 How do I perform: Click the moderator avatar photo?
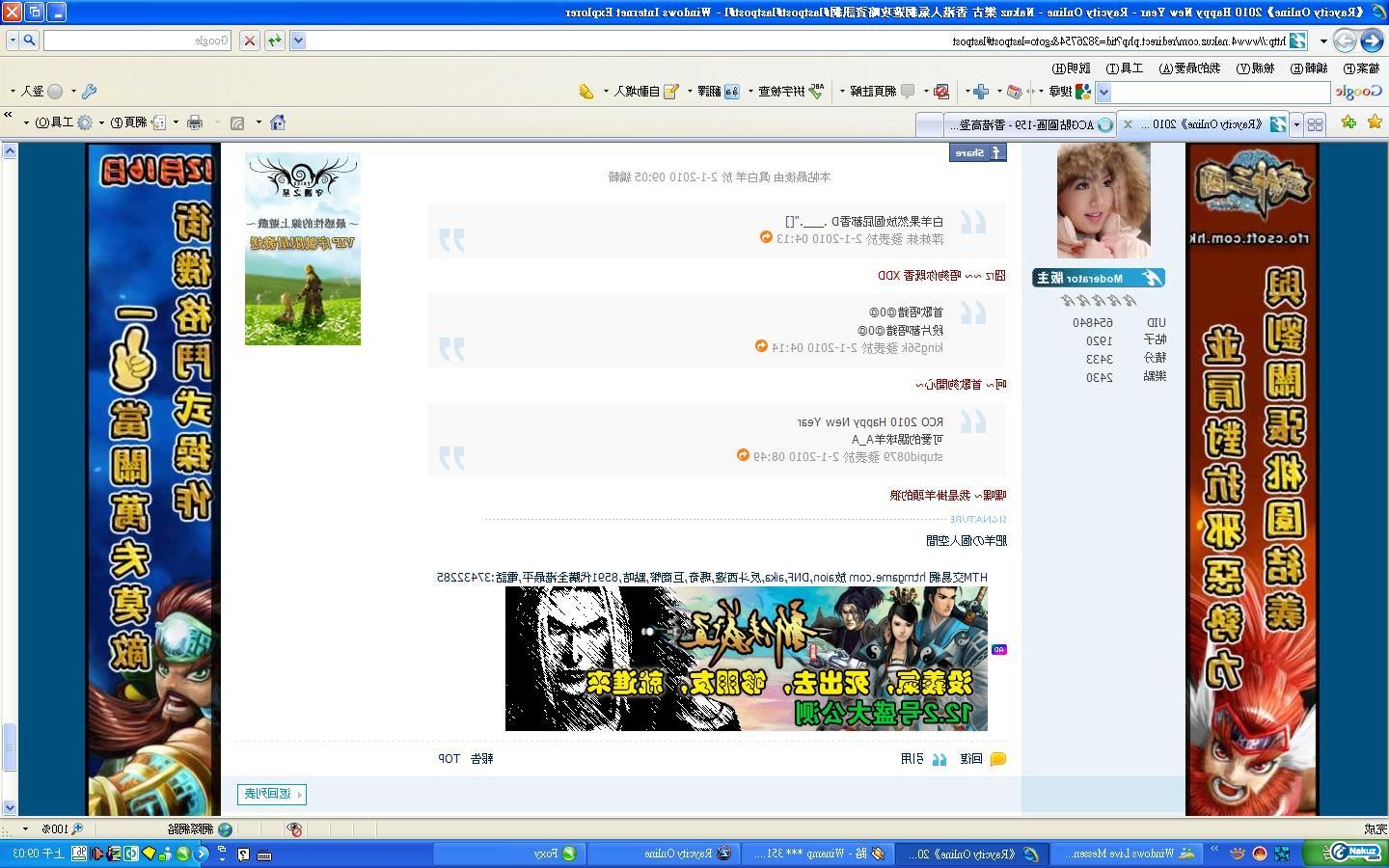click(1103, 202)
